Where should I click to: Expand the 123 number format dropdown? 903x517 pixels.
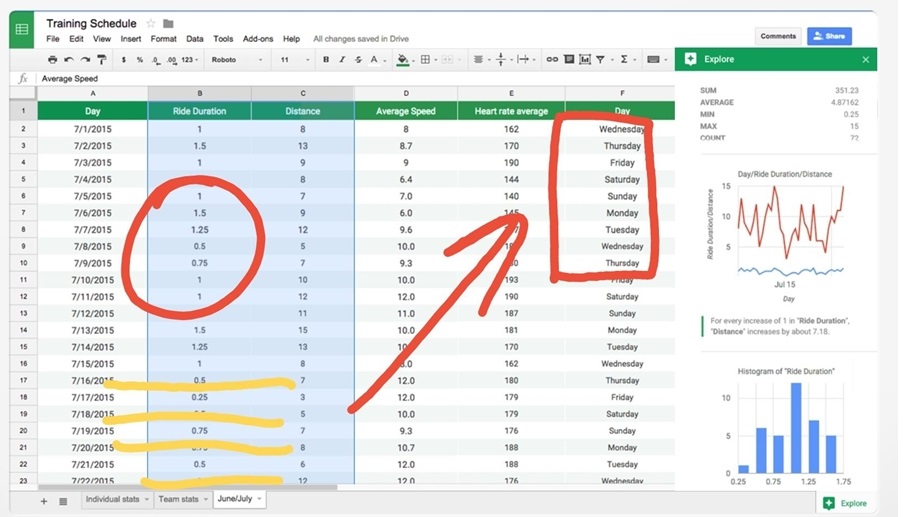point(191,60)
